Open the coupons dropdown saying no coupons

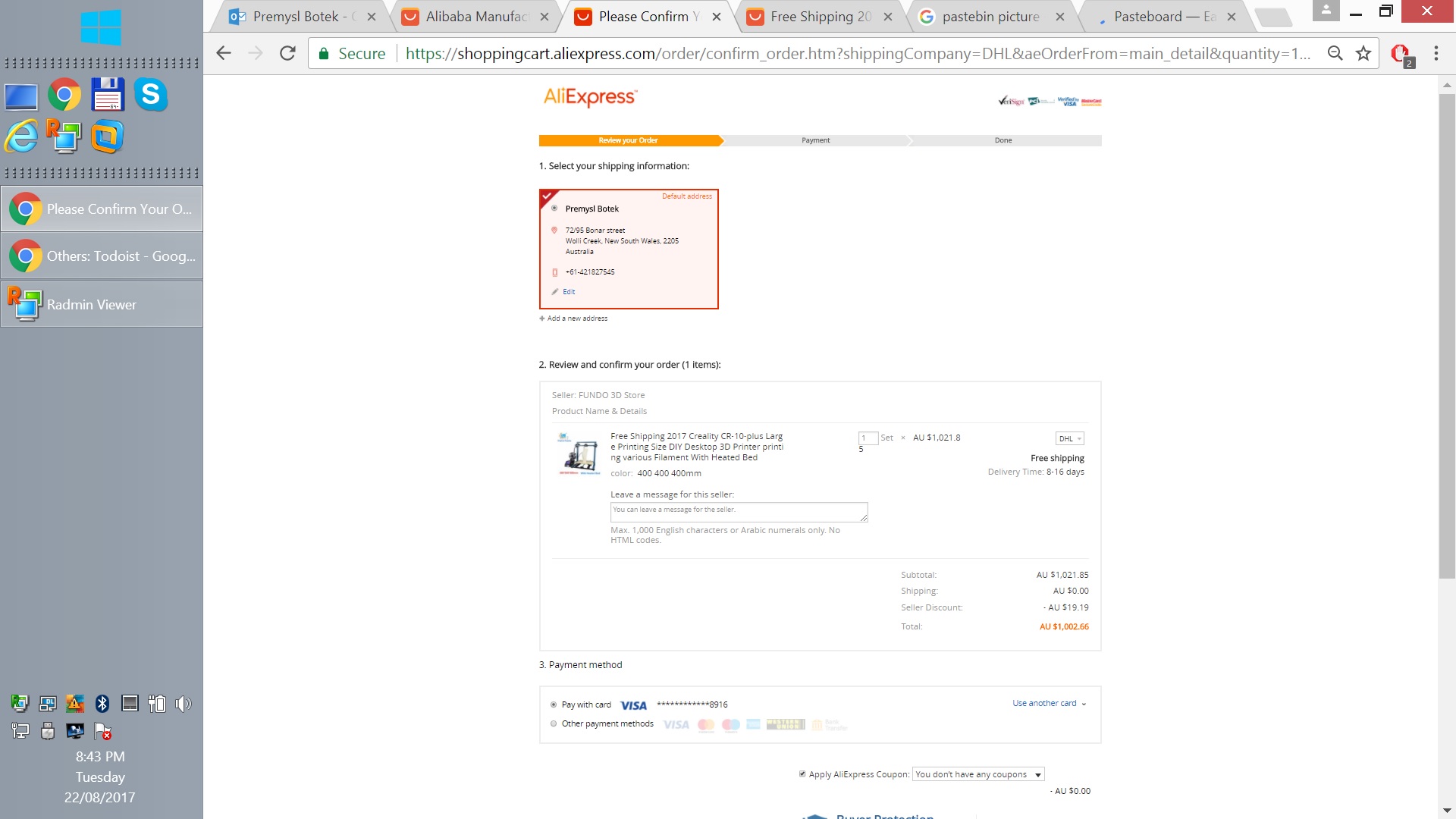(x=978, y=774)
